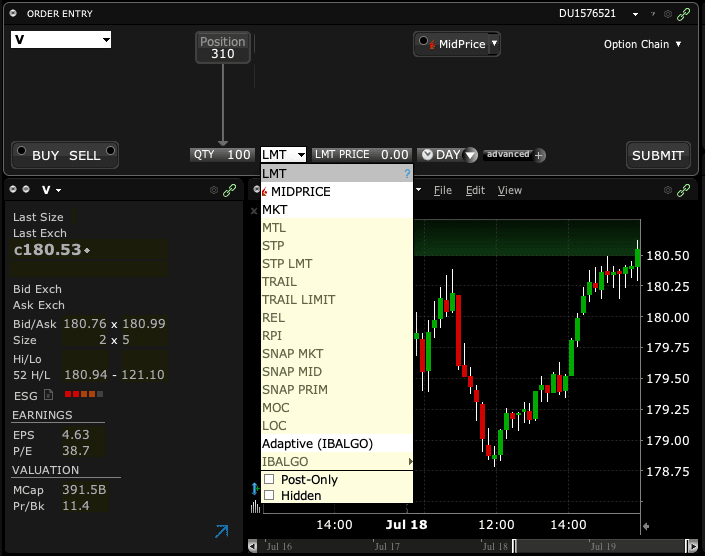This screenshot has height=556, width=705.
Task: Click the help question mark in order type list
Action: [406, 174]
